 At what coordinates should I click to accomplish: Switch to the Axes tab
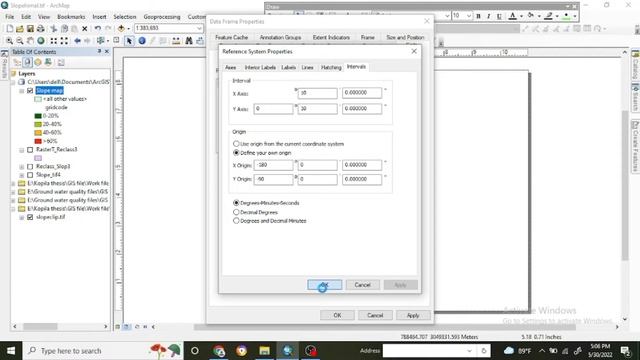(231, 67)
